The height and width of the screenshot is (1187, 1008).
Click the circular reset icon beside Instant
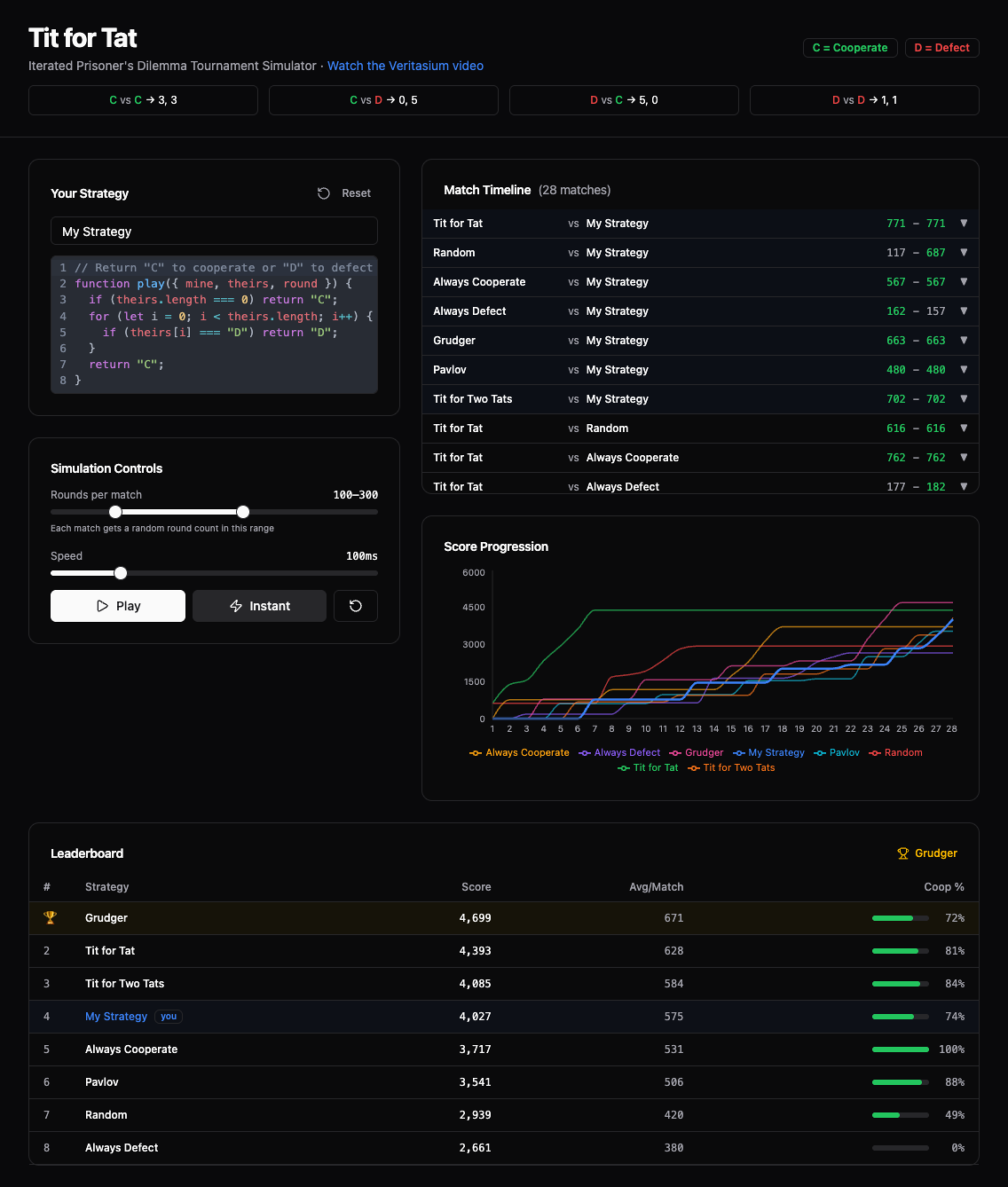click(355, 606)
